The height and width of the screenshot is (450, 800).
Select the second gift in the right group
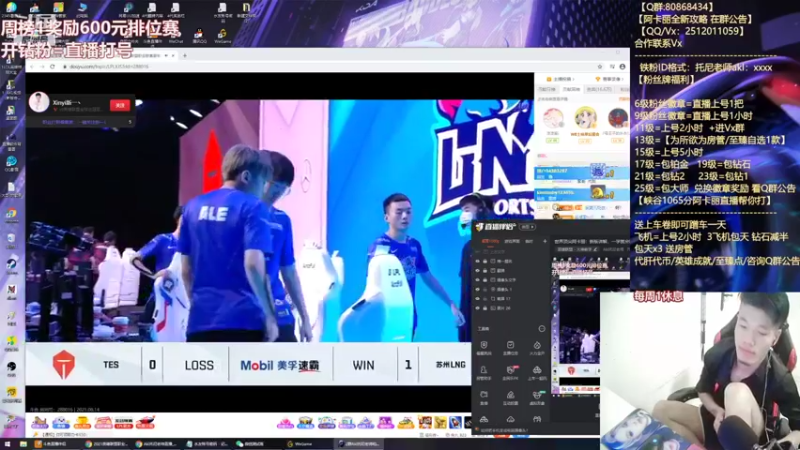coord(306,422)
